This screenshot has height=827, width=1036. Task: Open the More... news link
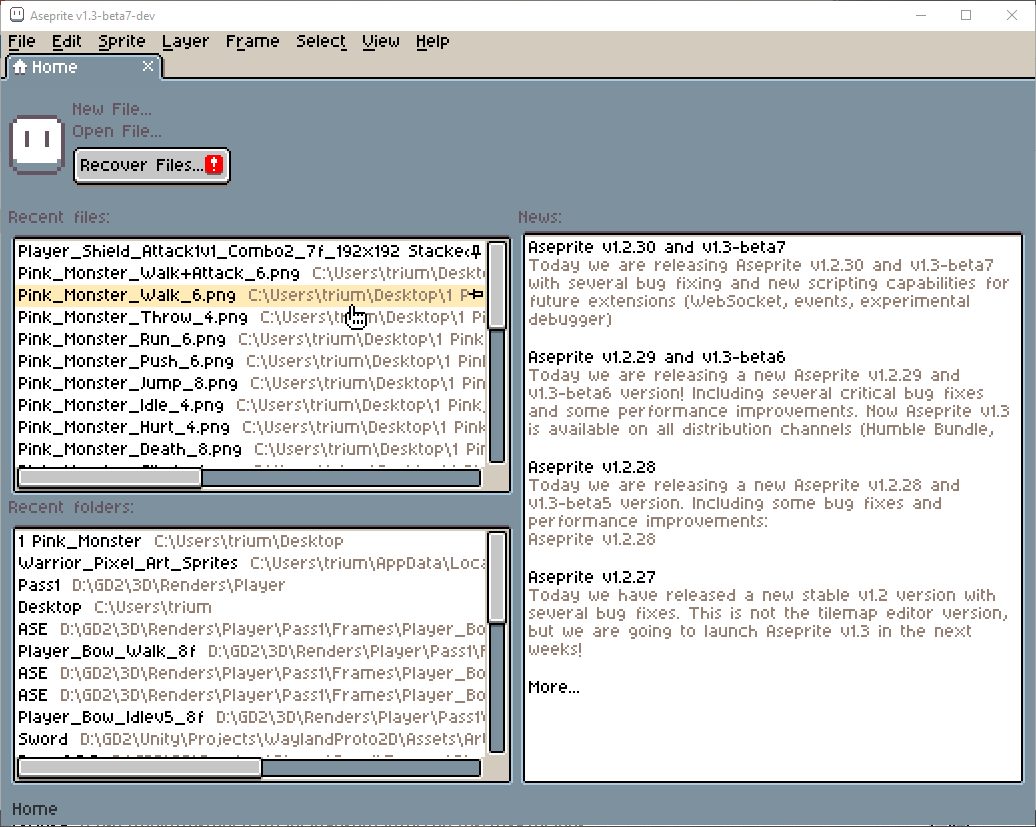(x=554, y=688)
